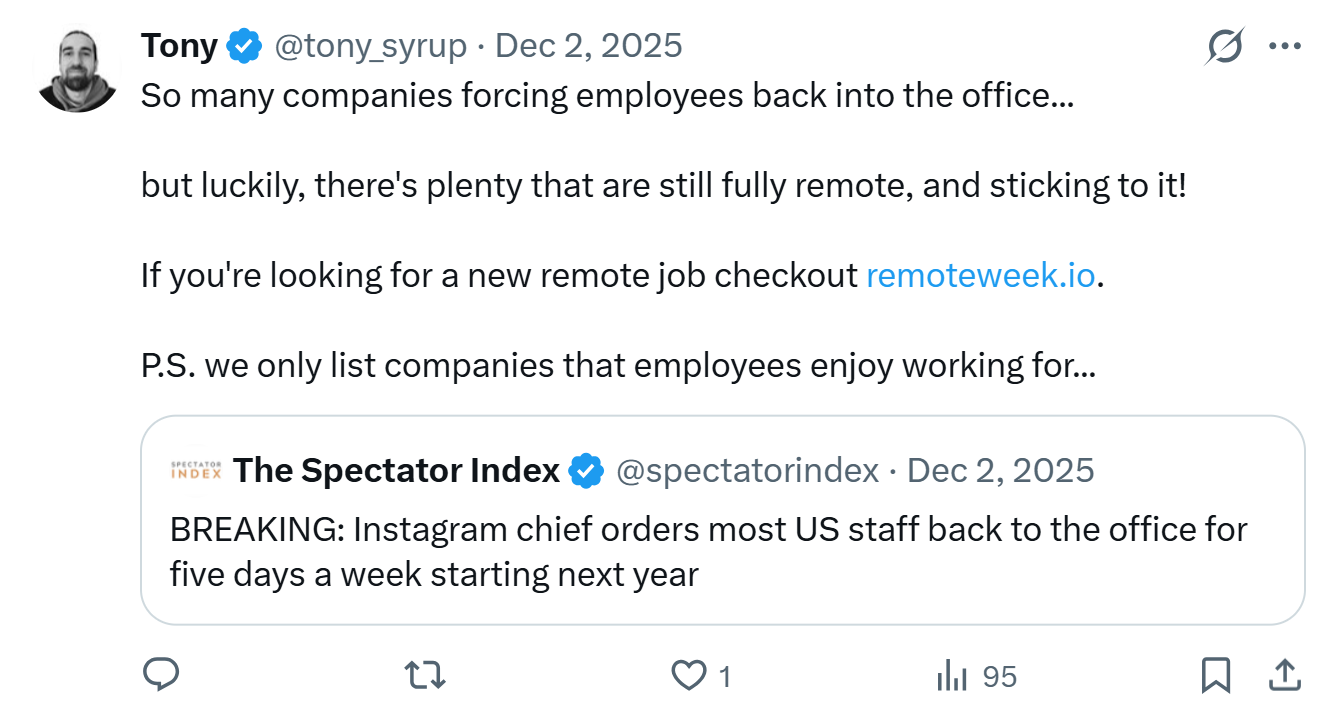Bookmark this post from Tony

coord(1215,677)
